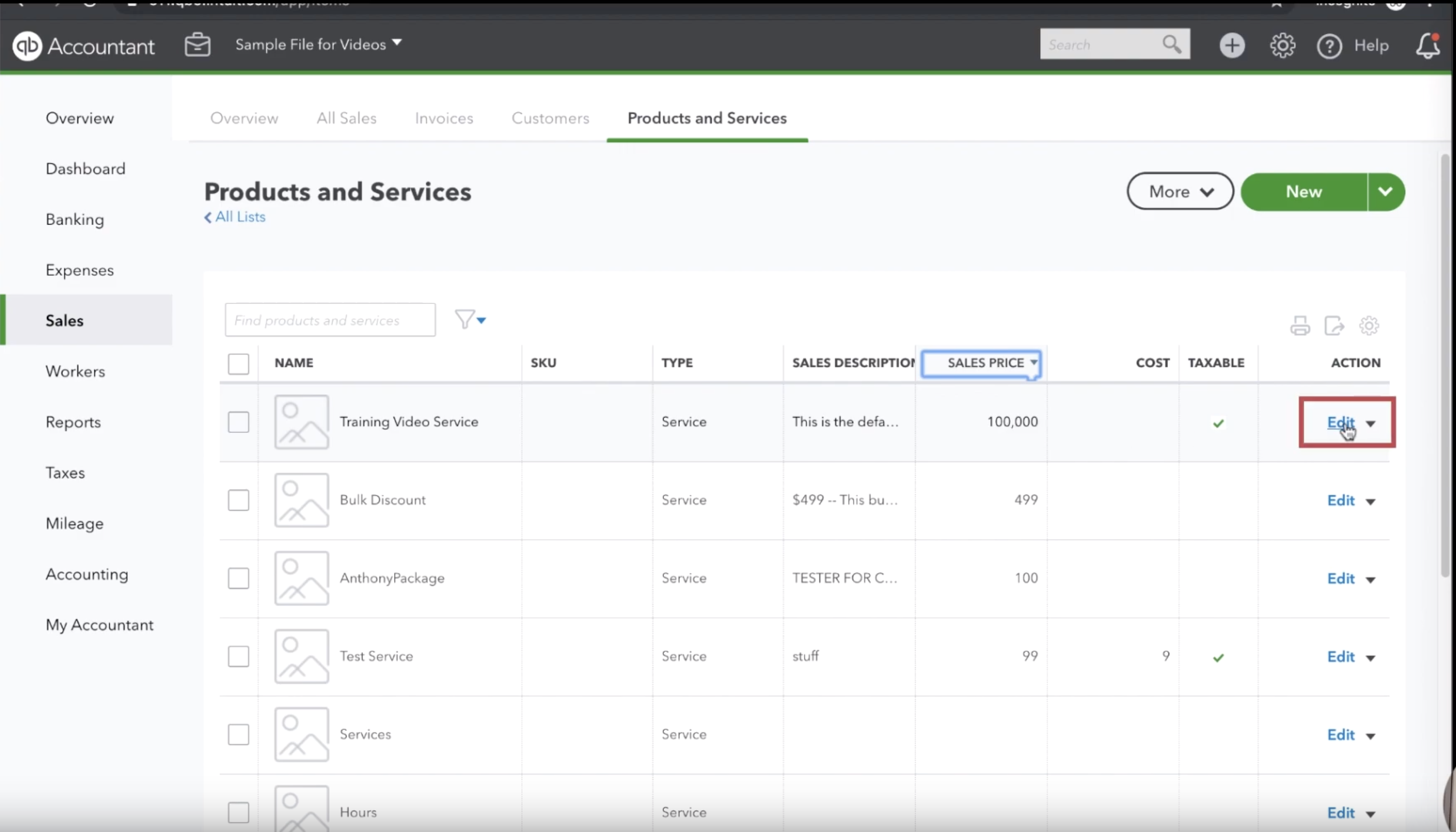Viewport: 1456px width, 832px height.
Task: Open Mileage in the sidebar
Action: [74, 523]
